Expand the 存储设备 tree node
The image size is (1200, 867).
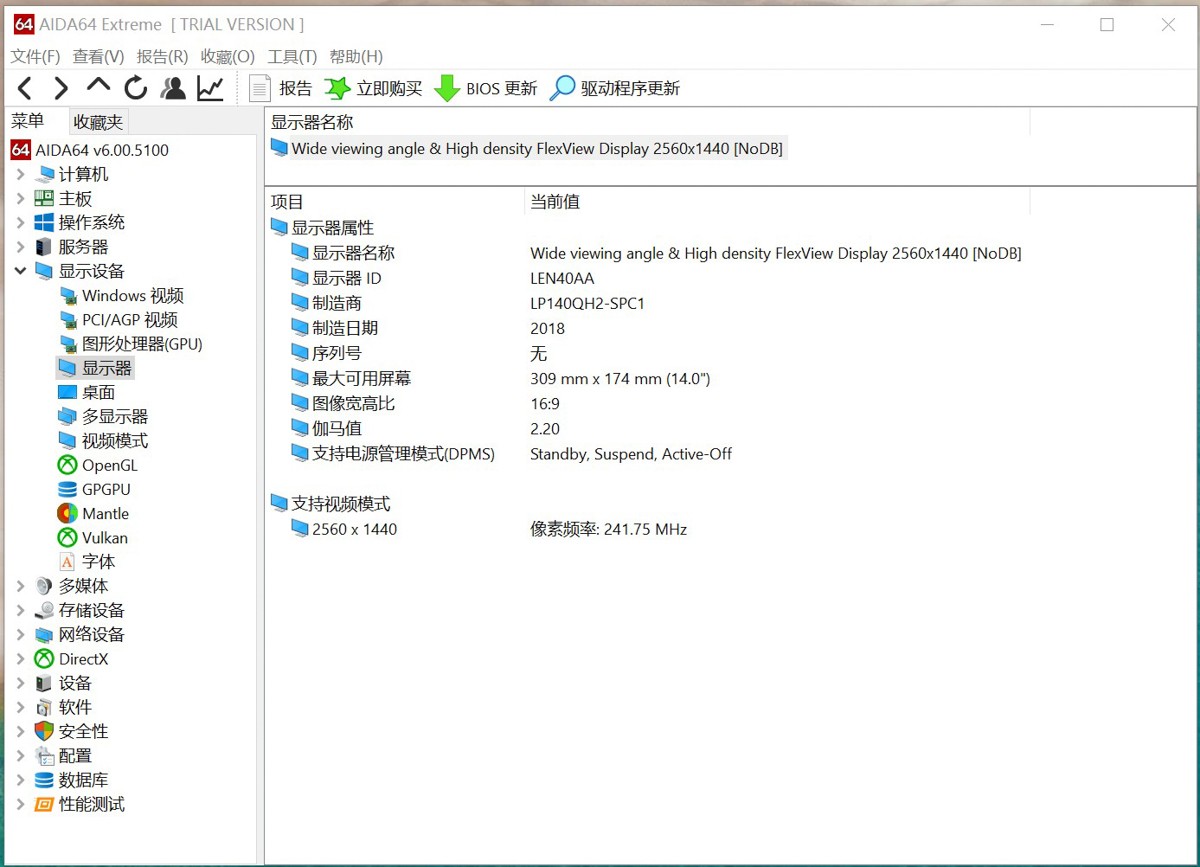click(20, 610)
